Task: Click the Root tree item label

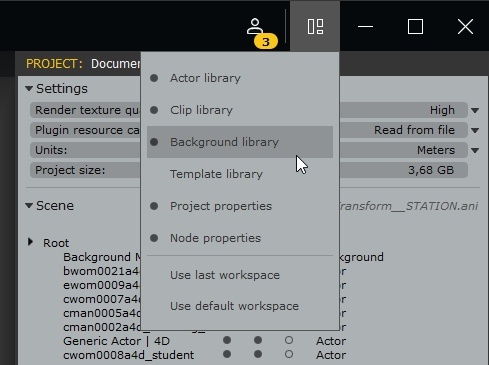Action: click(56, 243)
